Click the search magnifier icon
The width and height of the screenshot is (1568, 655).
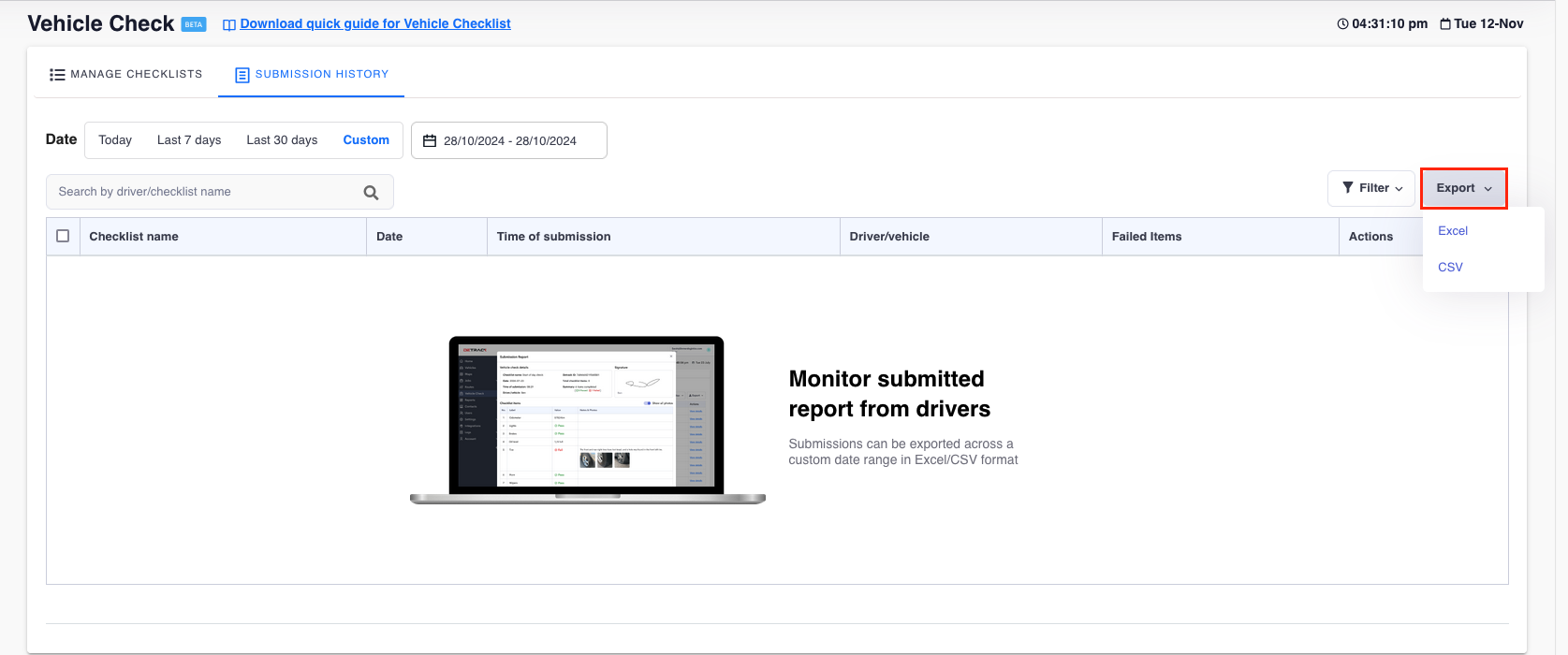click(x=371, y=193)
